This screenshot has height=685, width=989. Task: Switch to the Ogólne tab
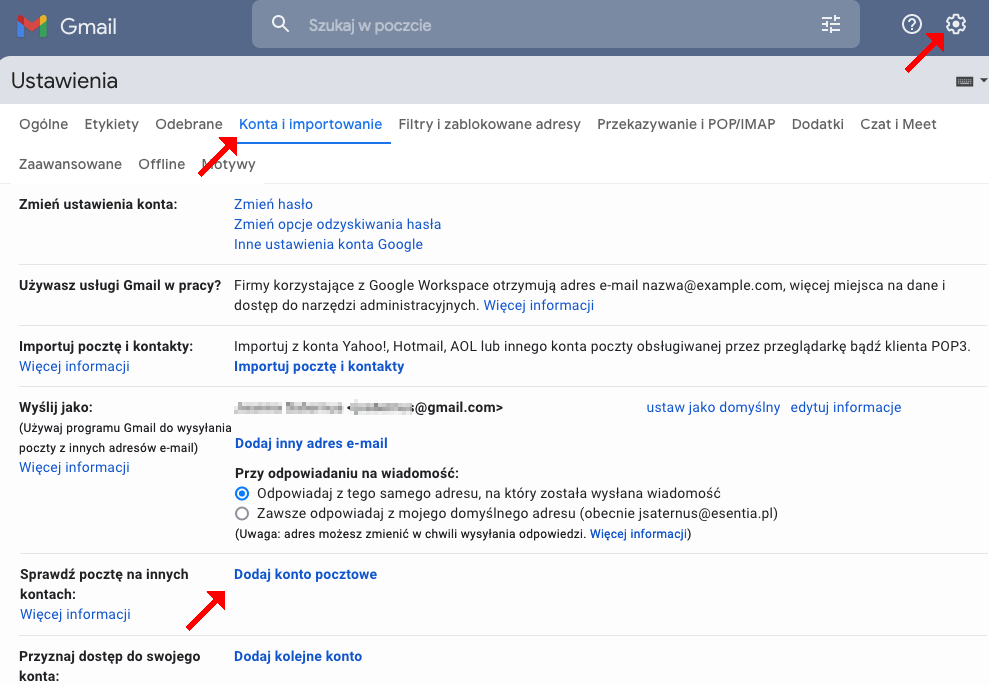pyautogui.click(x=43, y=124)
